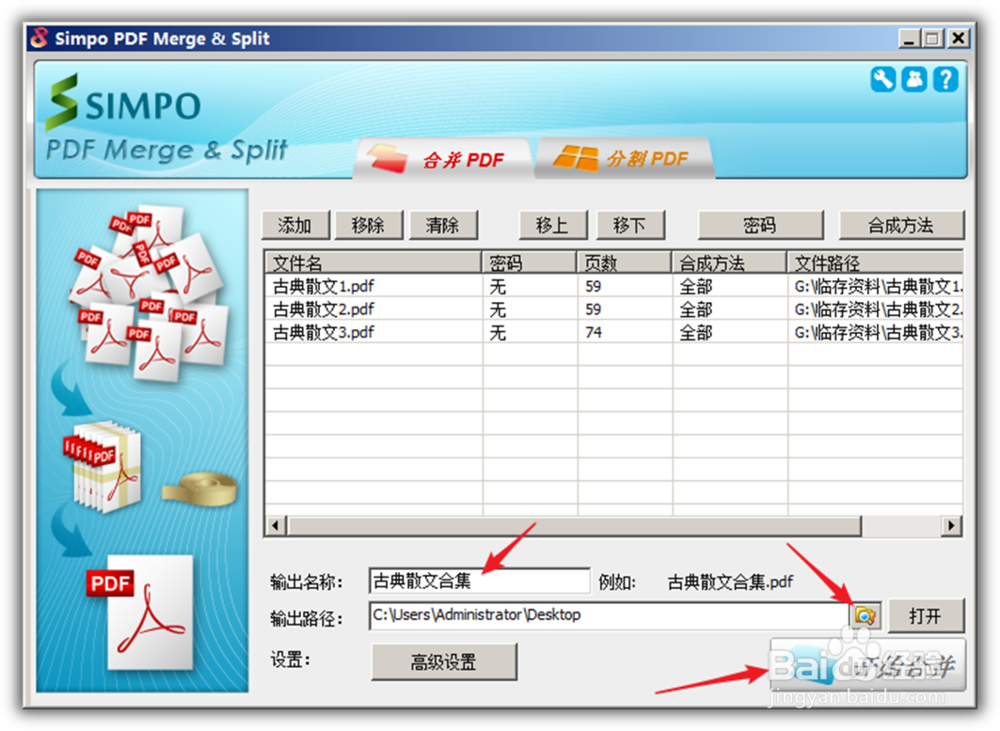Select the row 古典散文3.pdf
The height and width of the screenshot is (731, 1000).
614,332
